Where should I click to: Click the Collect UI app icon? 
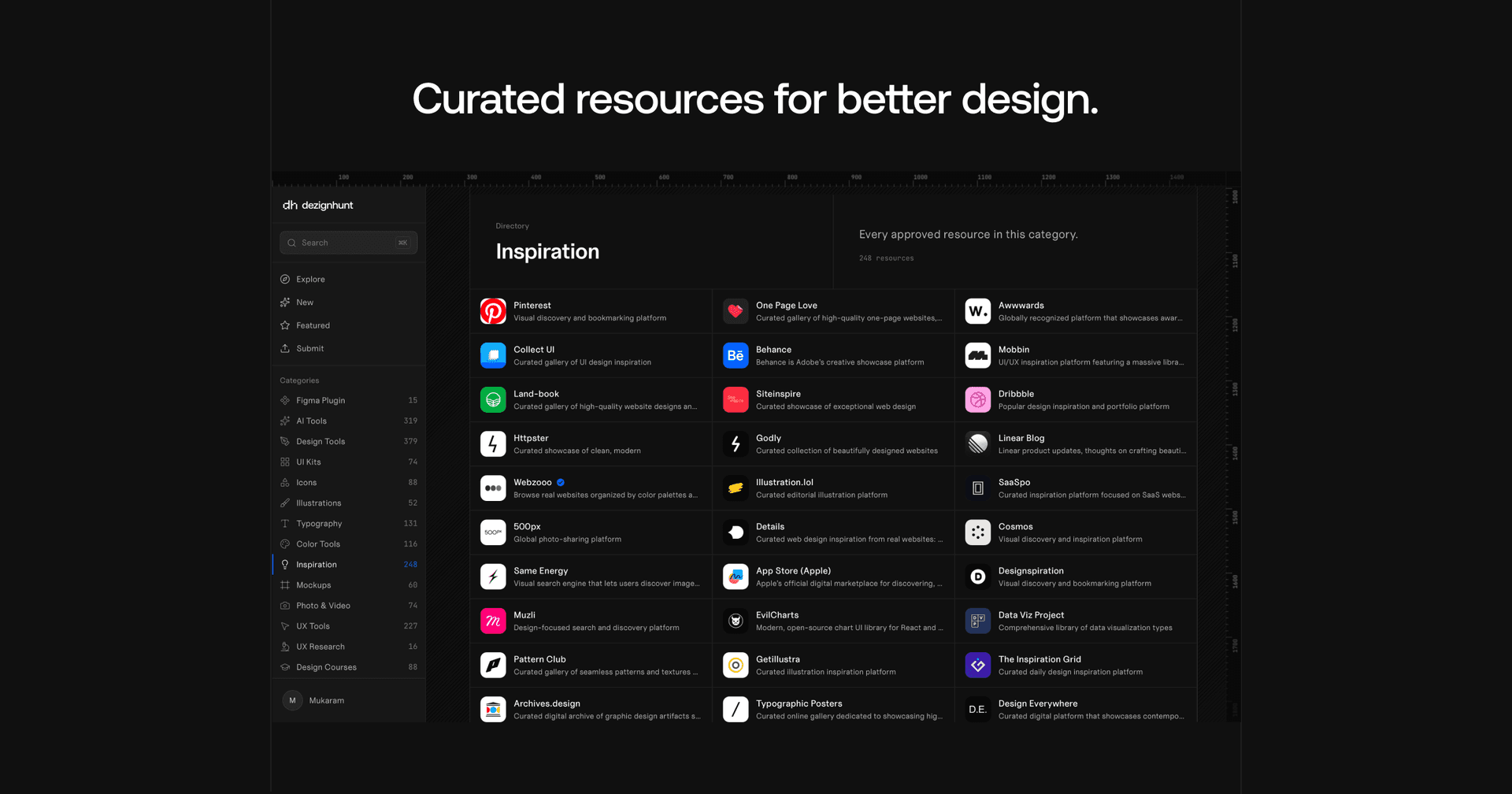click(x=493, y=355)
